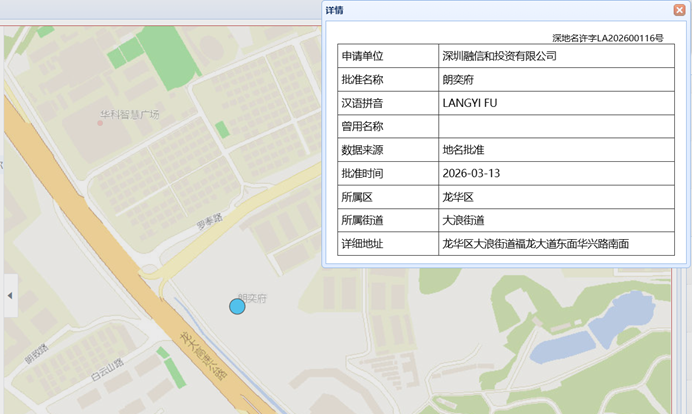
Task: Click the 朗致路 road label on map
Action: tap(37, 354)
